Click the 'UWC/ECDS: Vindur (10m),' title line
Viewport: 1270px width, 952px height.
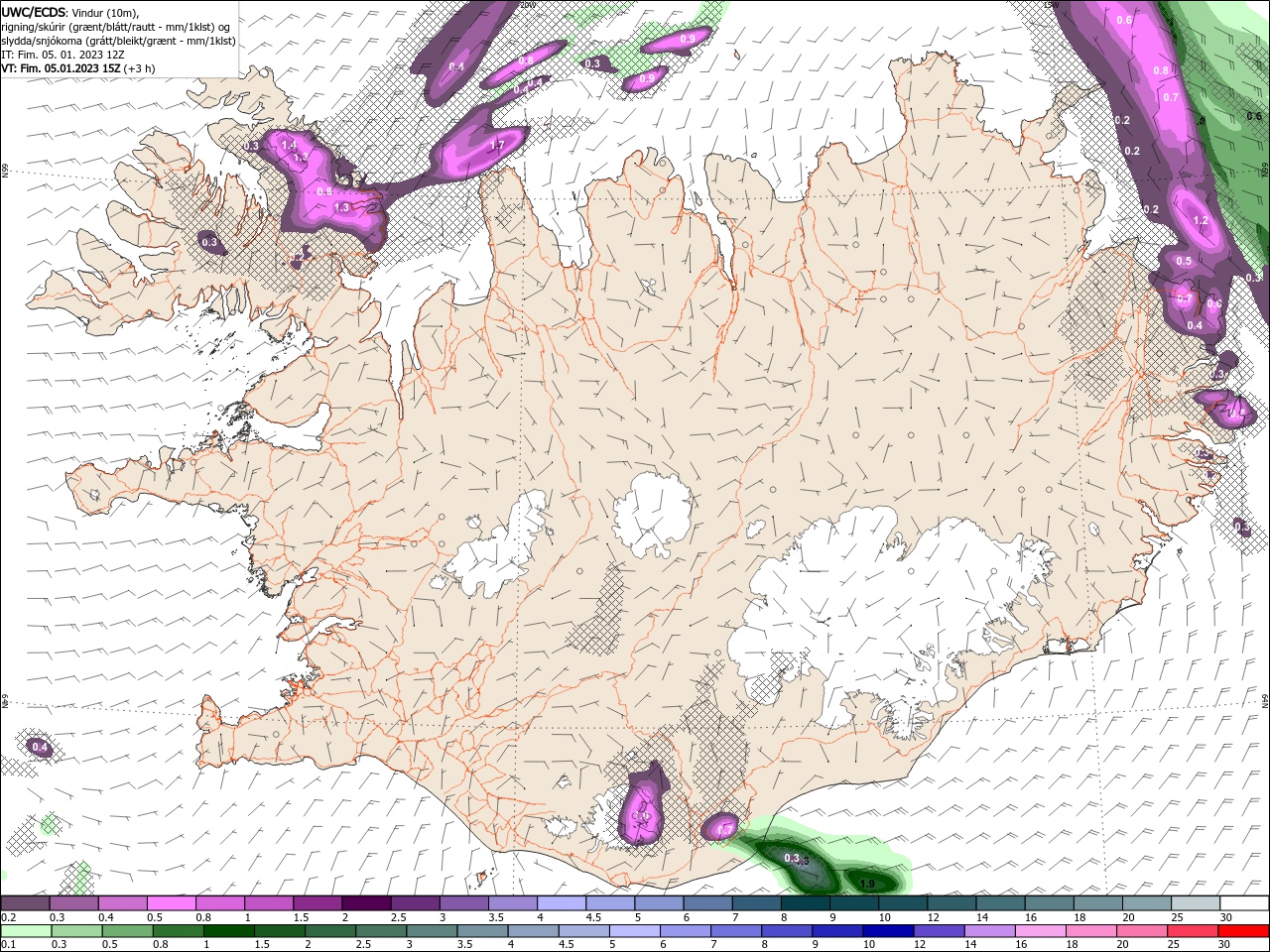[x=70, y=12]
